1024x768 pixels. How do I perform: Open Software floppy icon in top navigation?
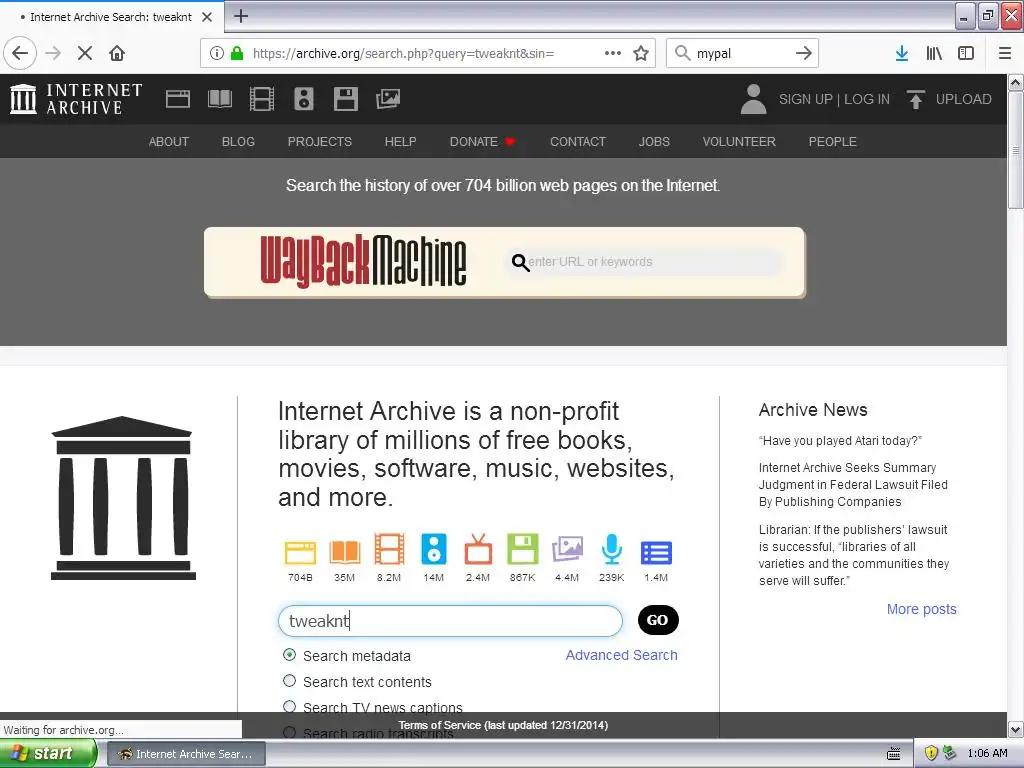click(345, 99)
